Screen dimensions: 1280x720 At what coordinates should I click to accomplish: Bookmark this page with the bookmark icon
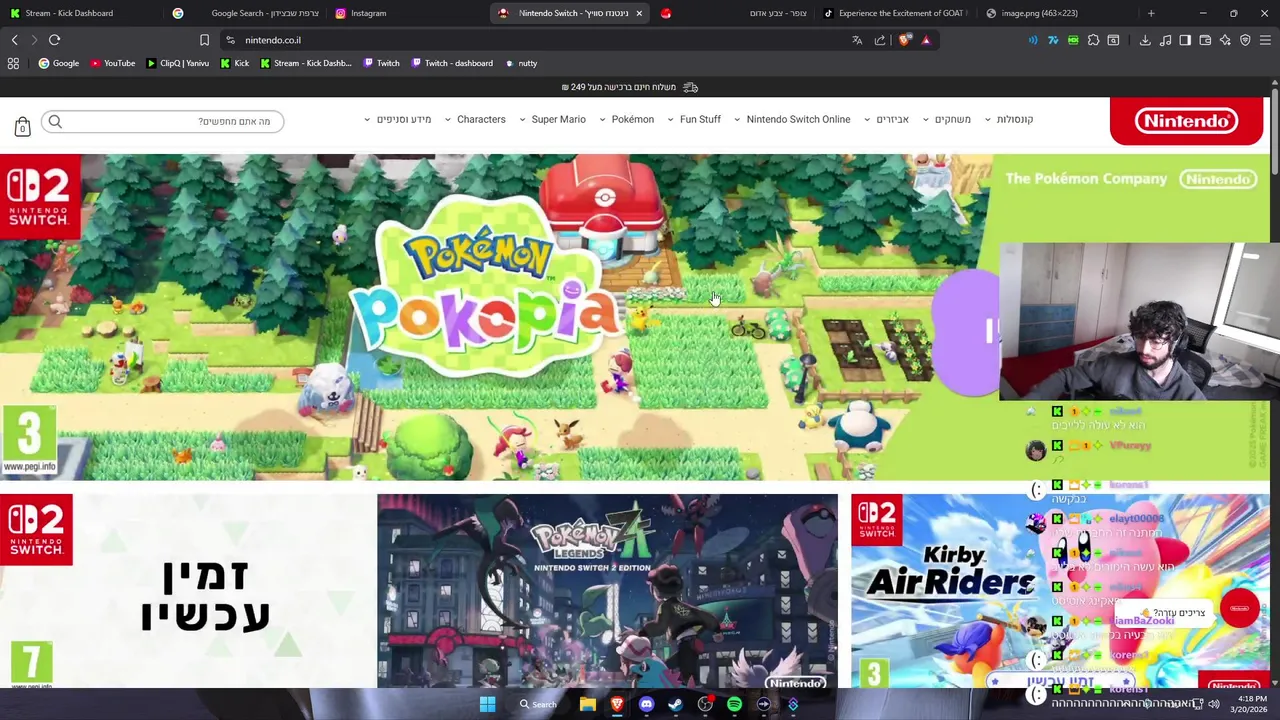pos(204,40)
